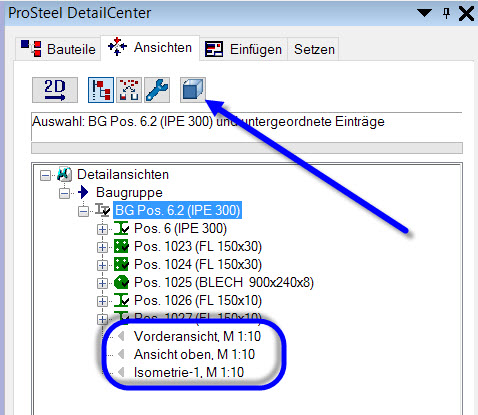Screen dimensions: 478x415
Task: Select Isometrie-1, M 1:10 view
Action: pos(189,372)
